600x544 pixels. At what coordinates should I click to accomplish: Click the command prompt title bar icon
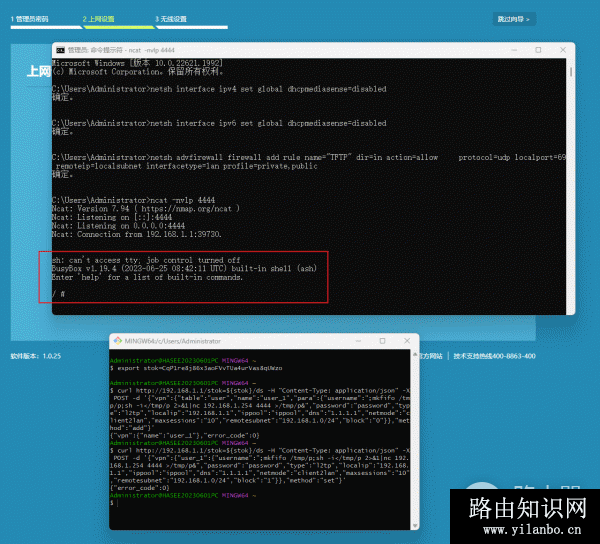tap(60, 50)
